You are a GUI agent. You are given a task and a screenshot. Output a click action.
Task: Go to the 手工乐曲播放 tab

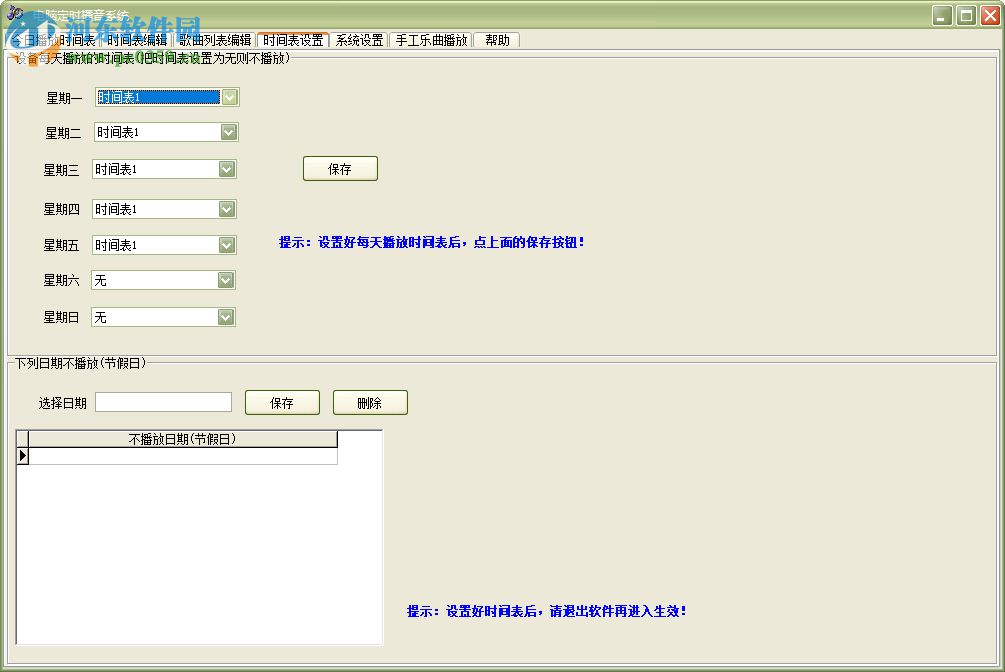pos(431,40)
